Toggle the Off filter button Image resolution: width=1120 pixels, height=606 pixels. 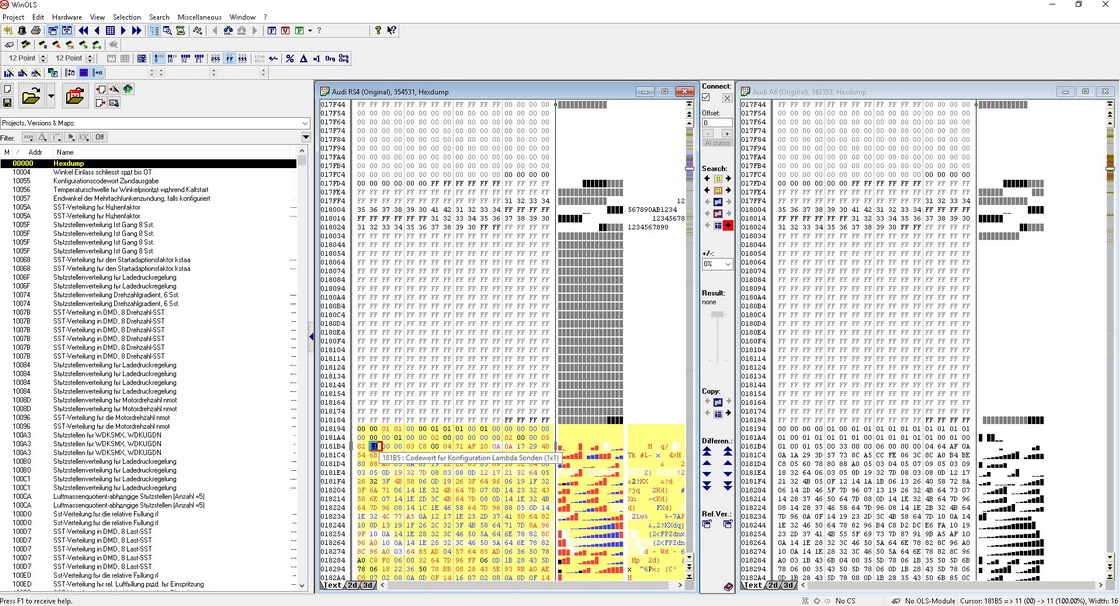tap(99, 137)
